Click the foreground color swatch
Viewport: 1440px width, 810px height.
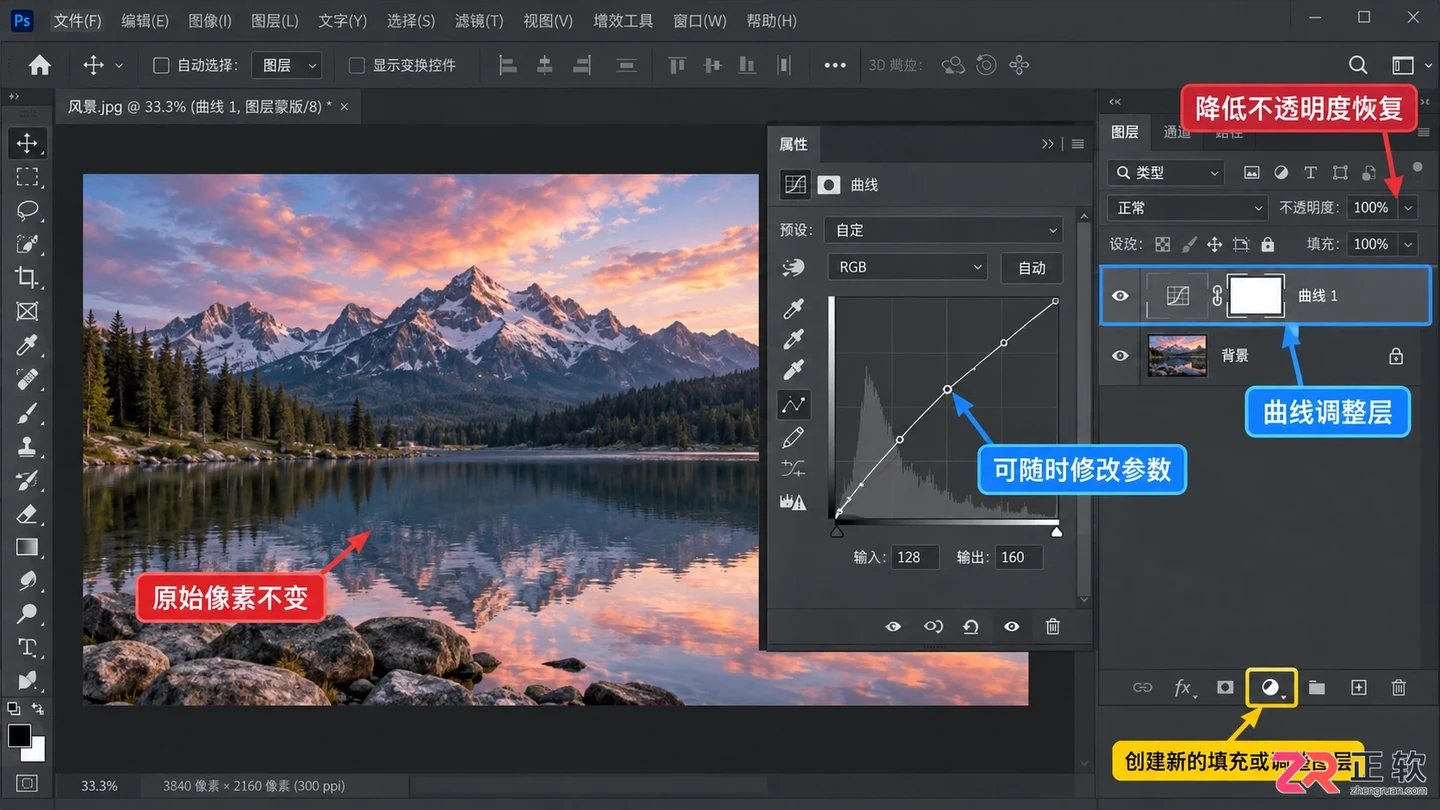(x=19, y=735)
